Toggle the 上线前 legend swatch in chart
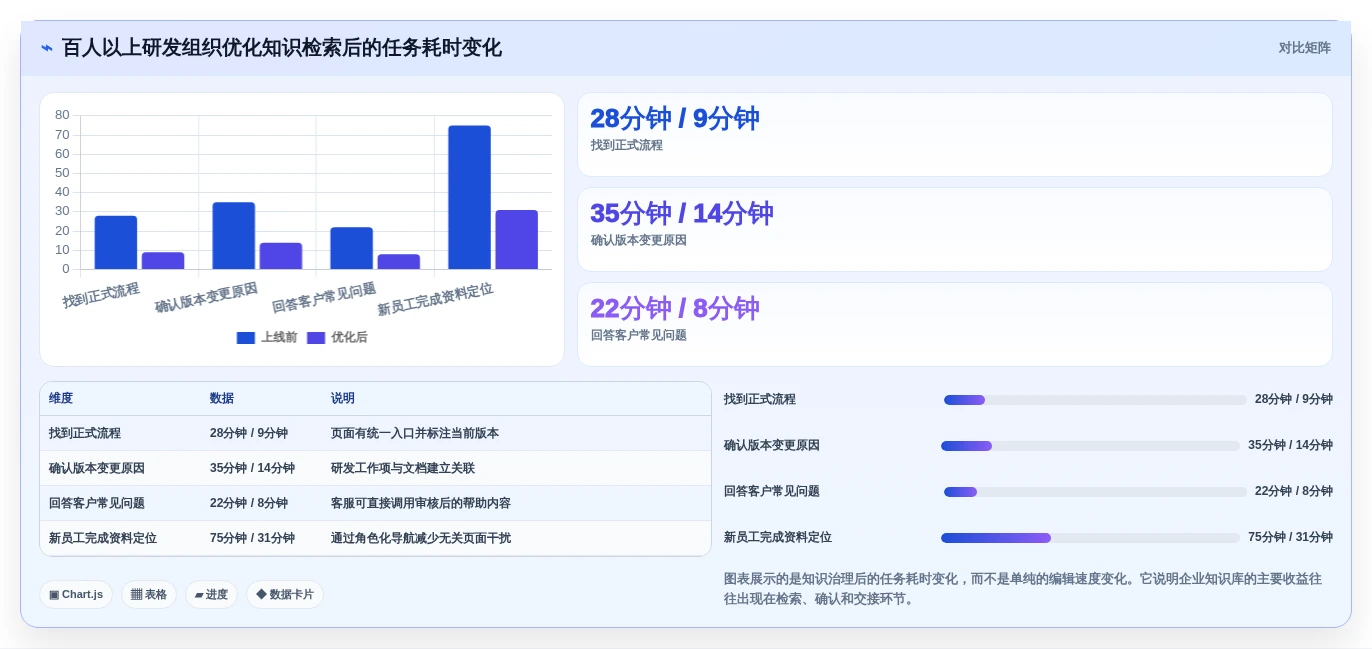Screen dimensions: 1372x649 point(246,338)
